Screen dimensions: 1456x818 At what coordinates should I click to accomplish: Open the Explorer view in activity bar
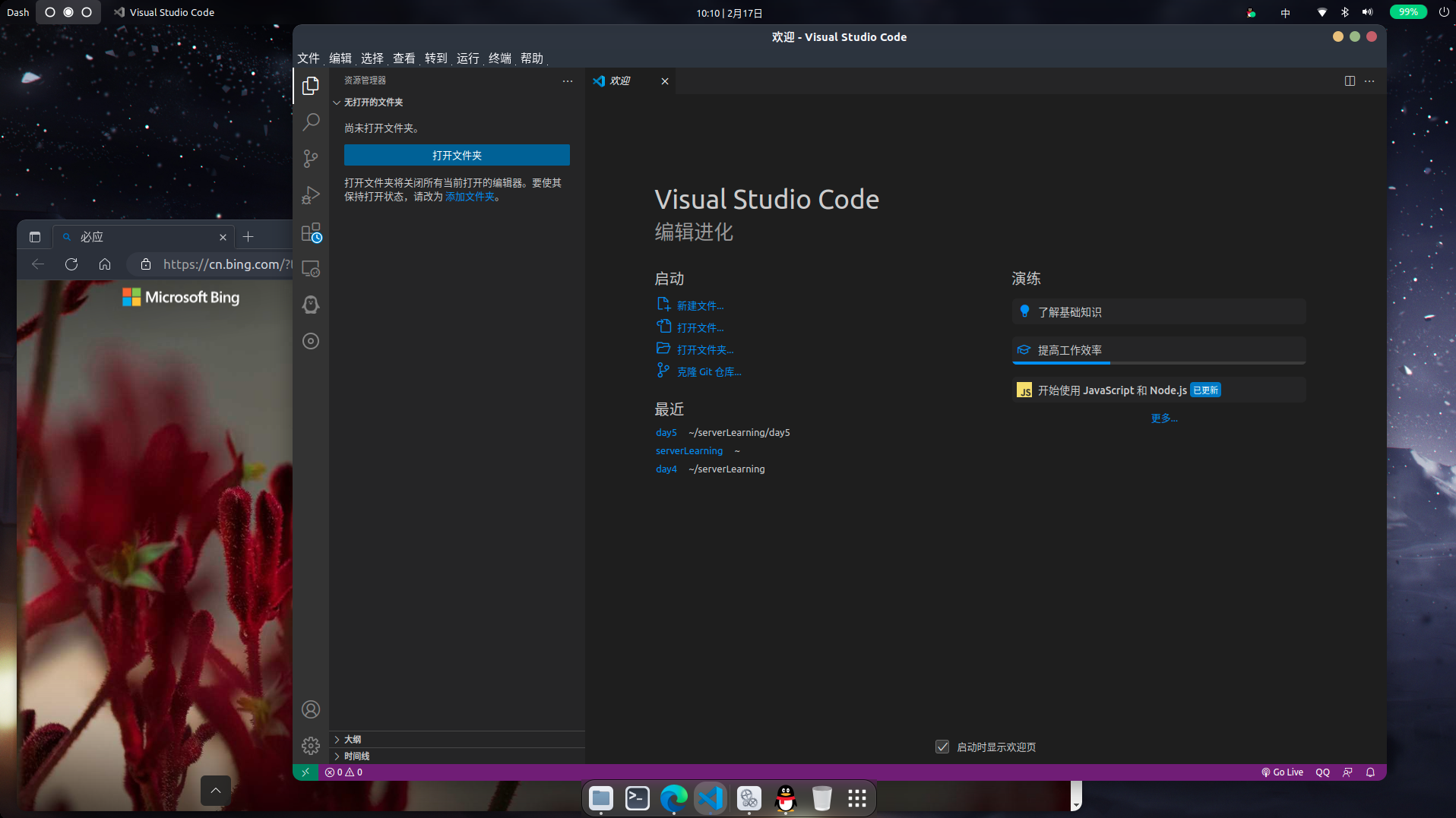tap(311, 86)
